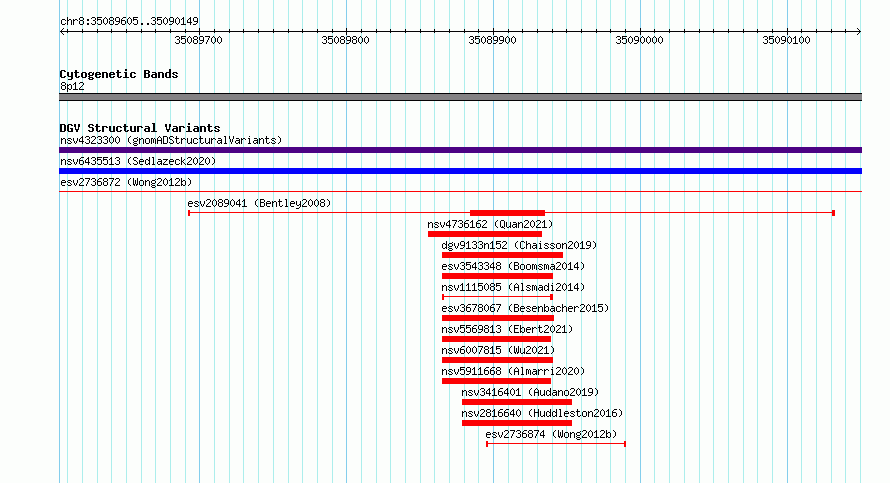Click ruler position 35090000

(x=639, y=40)
